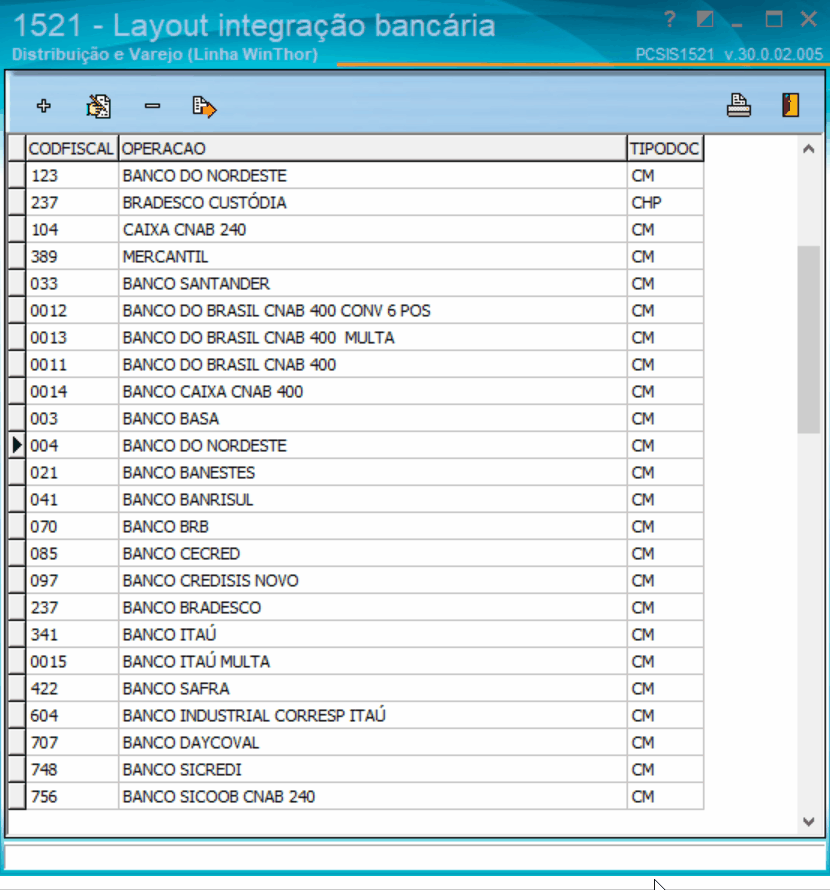This screenshot has height=890, width=830.
Task: Click the export layout arrow icon
Action: coord(204,106)
